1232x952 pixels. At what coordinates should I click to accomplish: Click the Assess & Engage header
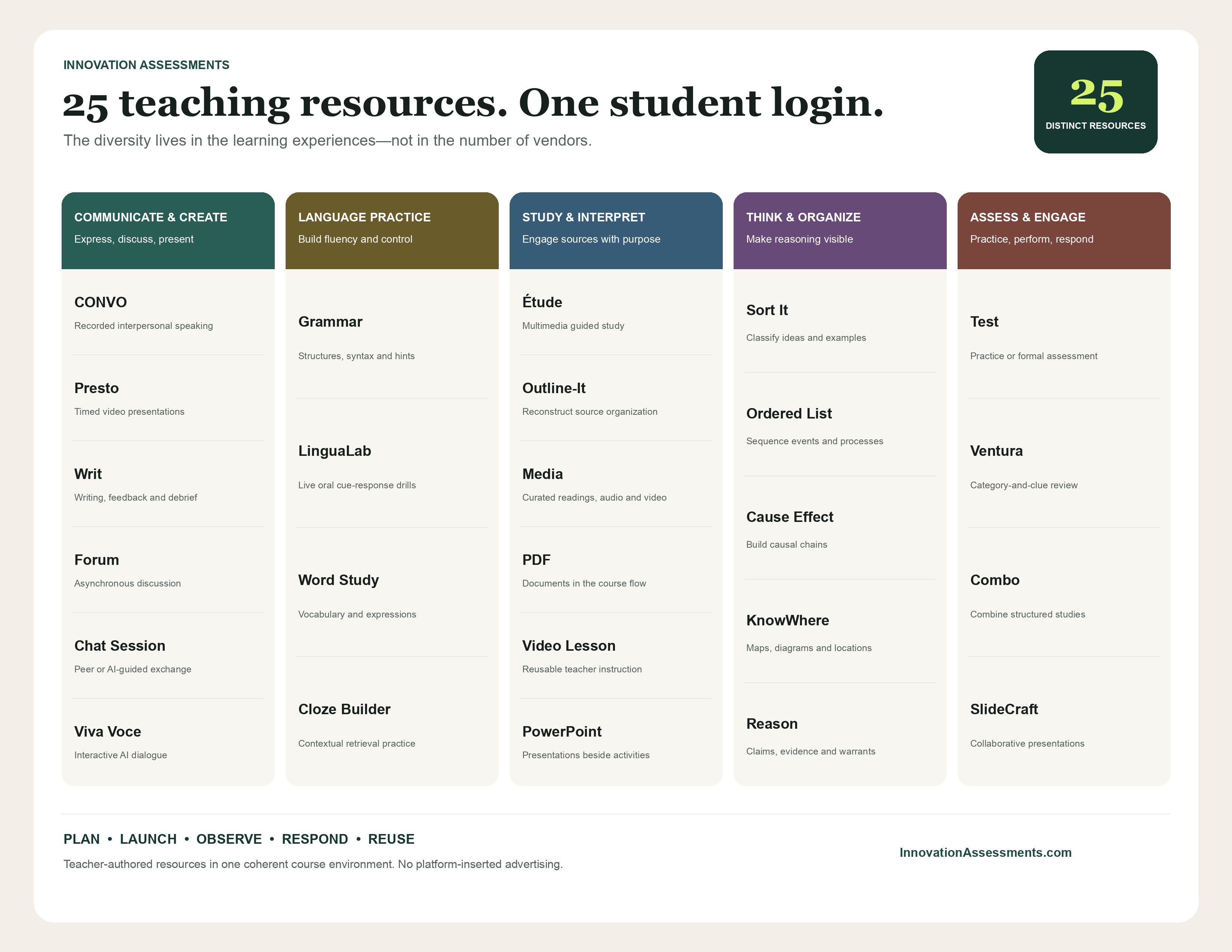coord(1064,231)
